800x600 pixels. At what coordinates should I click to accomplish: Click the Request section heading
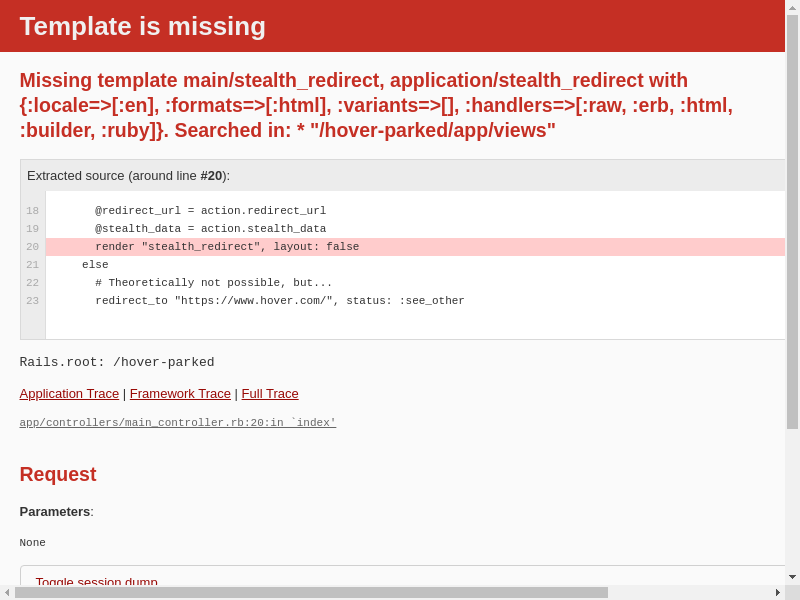pos(58,474)
